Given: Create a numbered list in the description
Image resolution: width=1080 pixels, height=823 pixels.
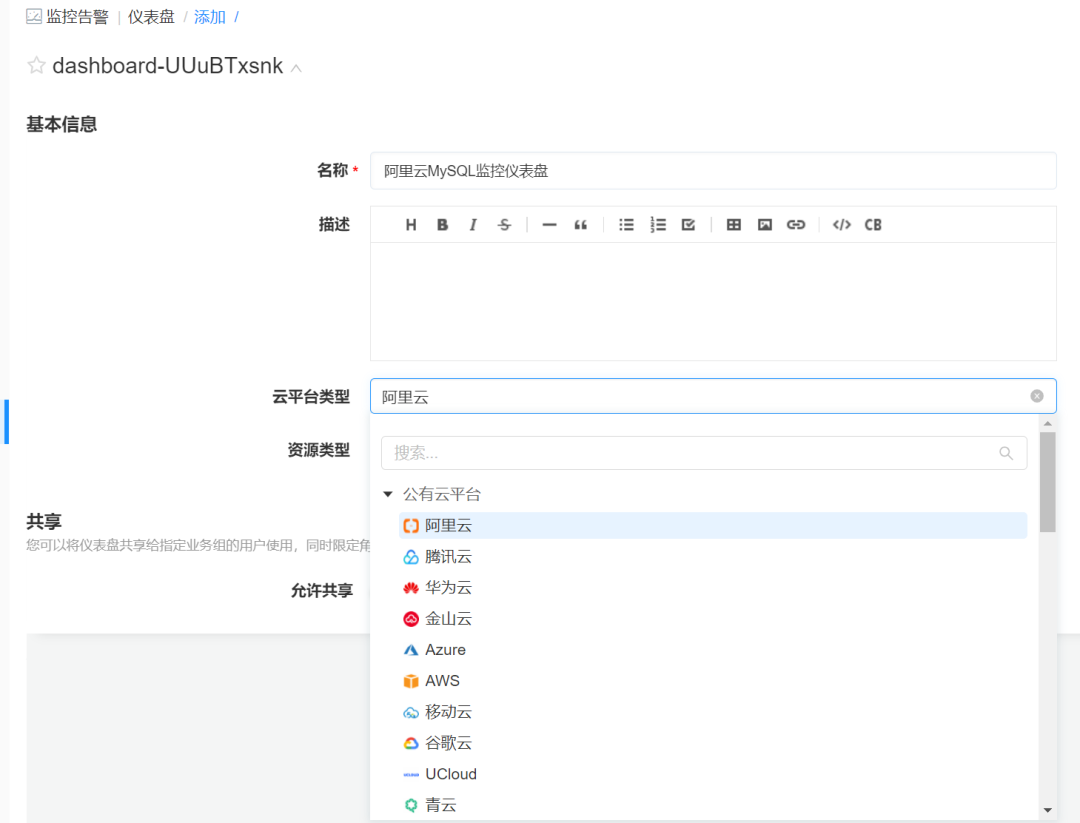Looking at the screenshot, I should [x=657, y=224].
